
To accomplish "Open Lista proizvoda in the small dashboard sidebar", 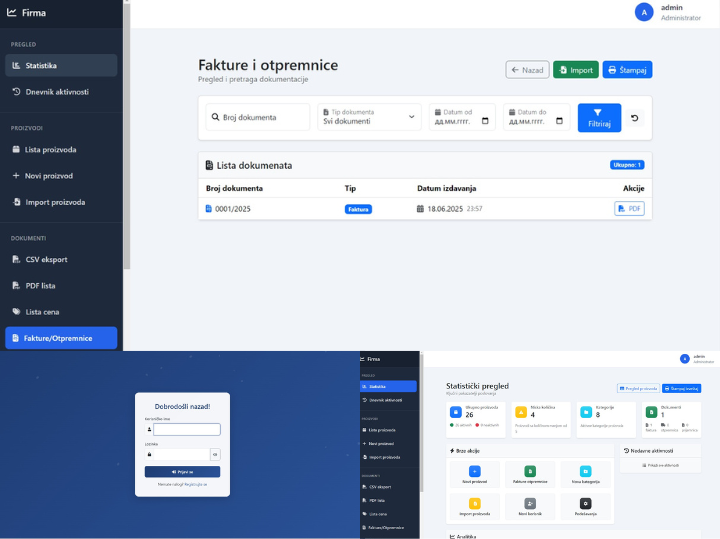I will tap(388, 430).
